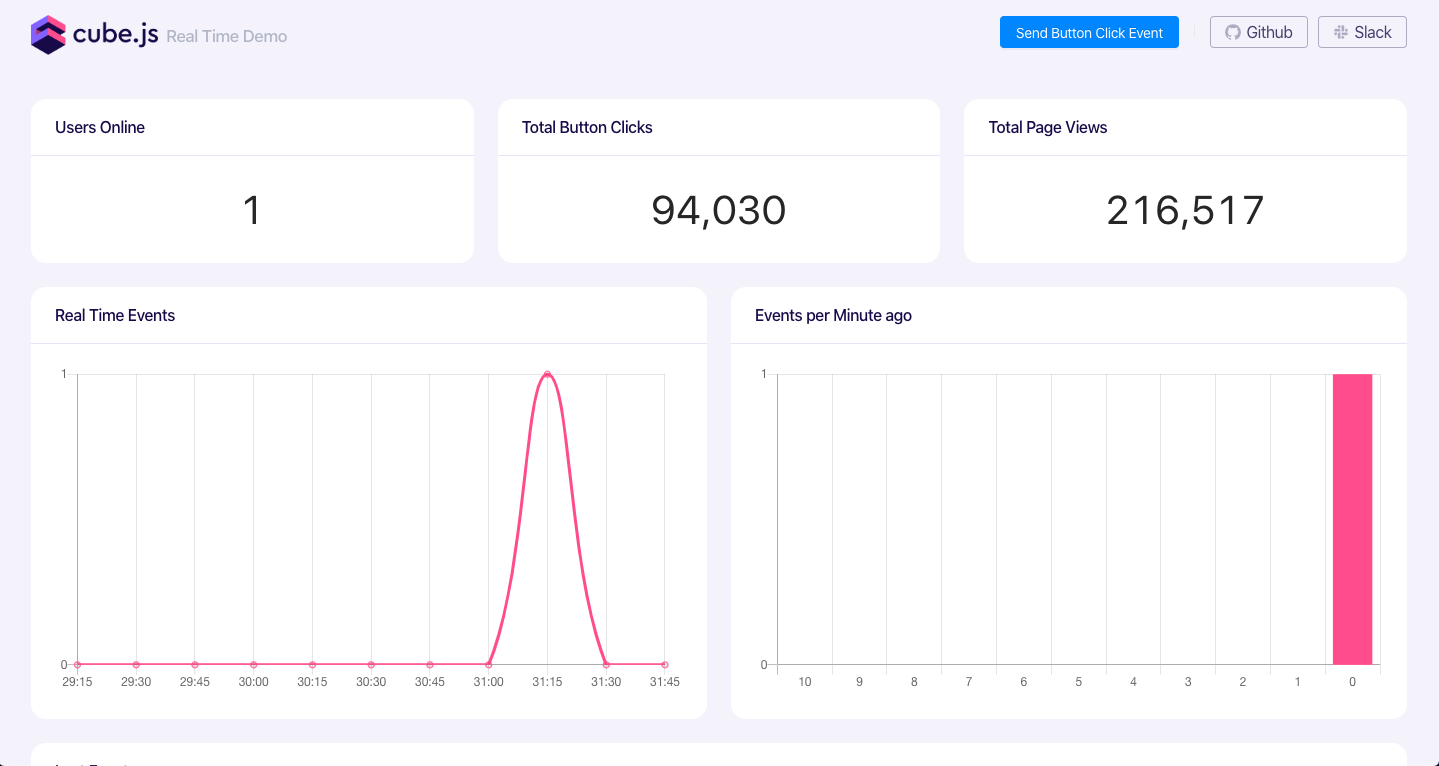
Task: Click the pink bar at minute 0
Action: click(x=1352, y=519)
